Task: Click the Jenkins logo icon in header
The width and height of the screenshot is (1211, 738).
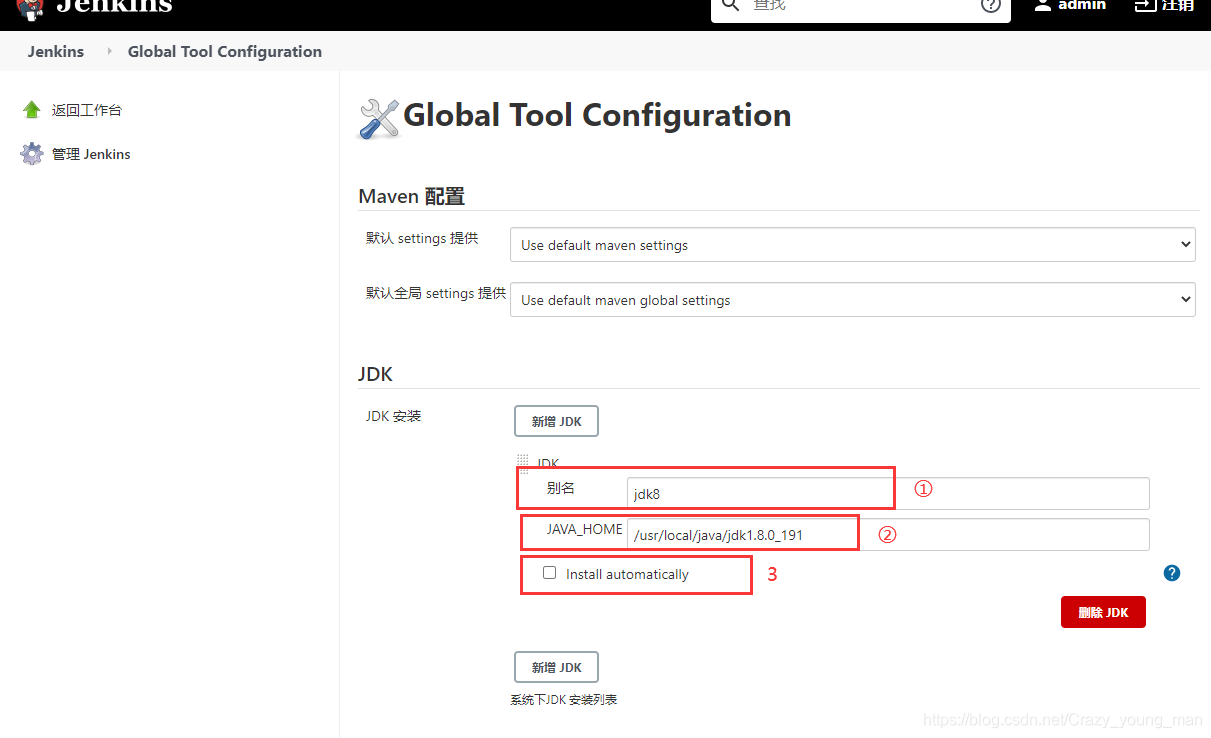Action: [30, 10]
